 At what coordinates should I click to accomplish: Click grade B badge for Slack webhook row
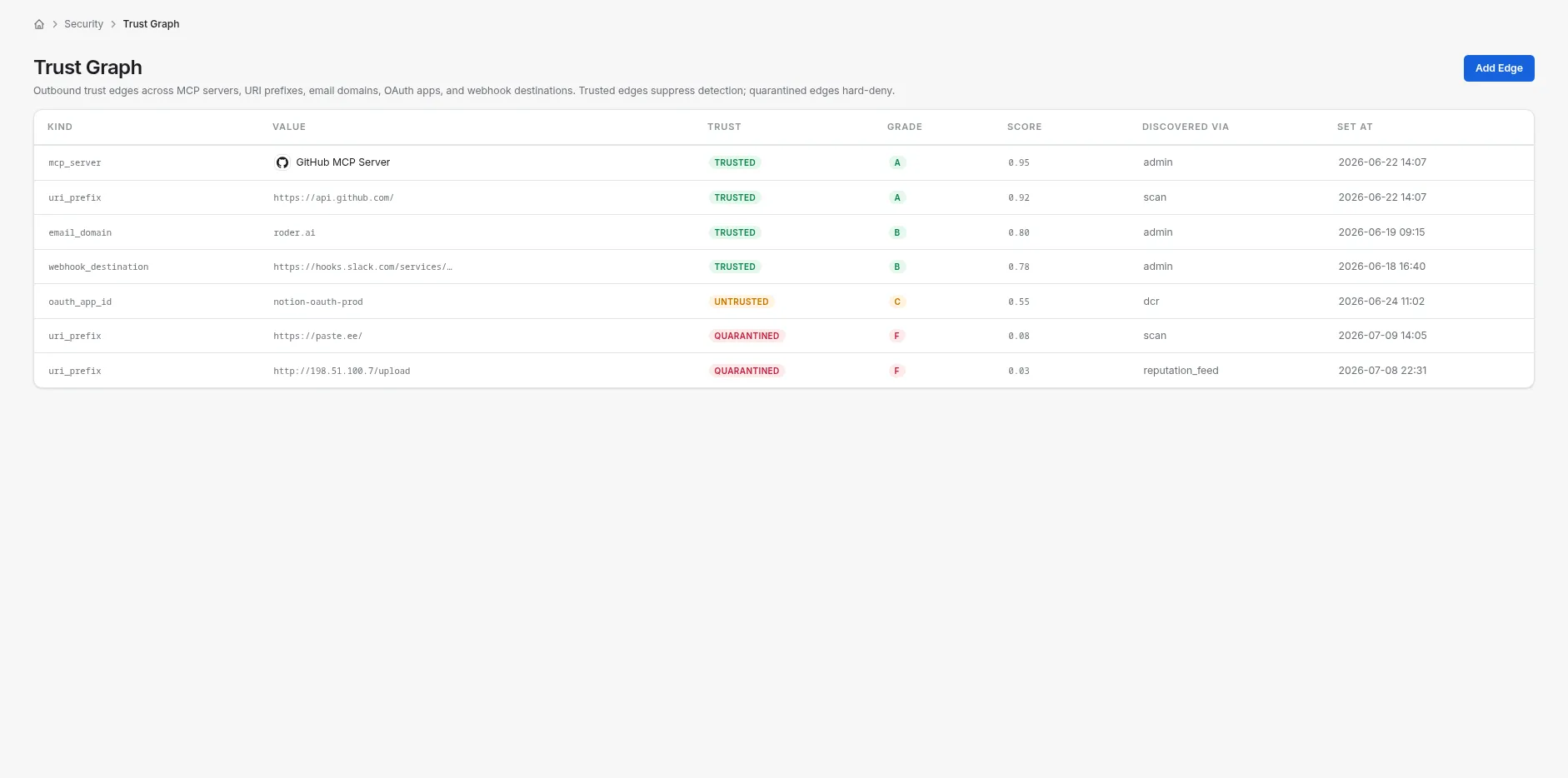coord(897,267)
